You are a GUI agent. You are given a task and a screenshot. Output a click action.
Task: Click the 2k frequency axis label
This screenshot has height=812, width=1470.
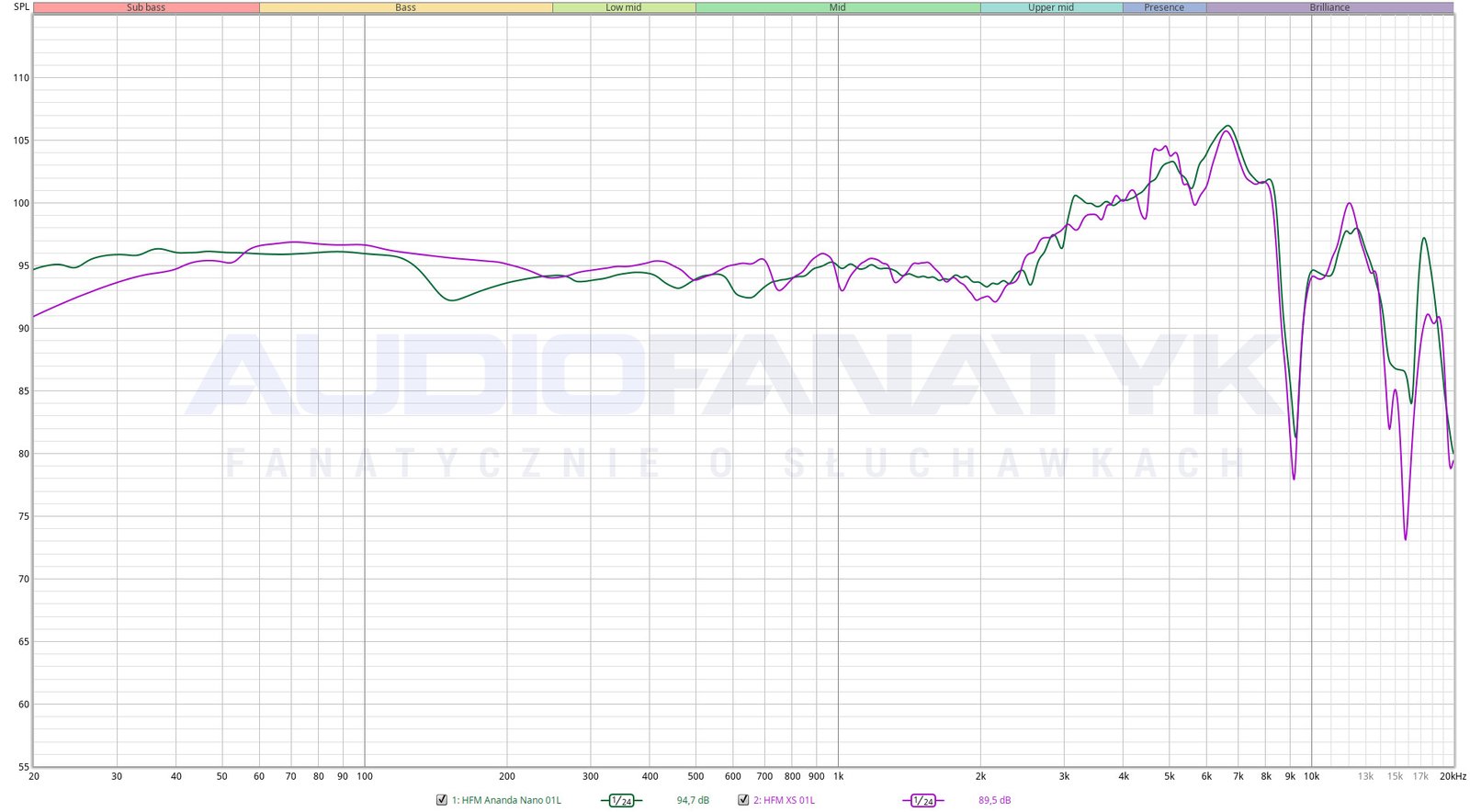pos(980,776)
